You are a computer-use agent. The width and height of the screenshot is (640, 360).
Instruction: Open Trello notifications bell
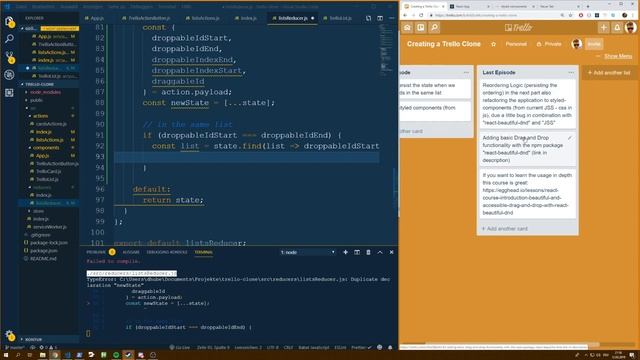pos(617,28)
